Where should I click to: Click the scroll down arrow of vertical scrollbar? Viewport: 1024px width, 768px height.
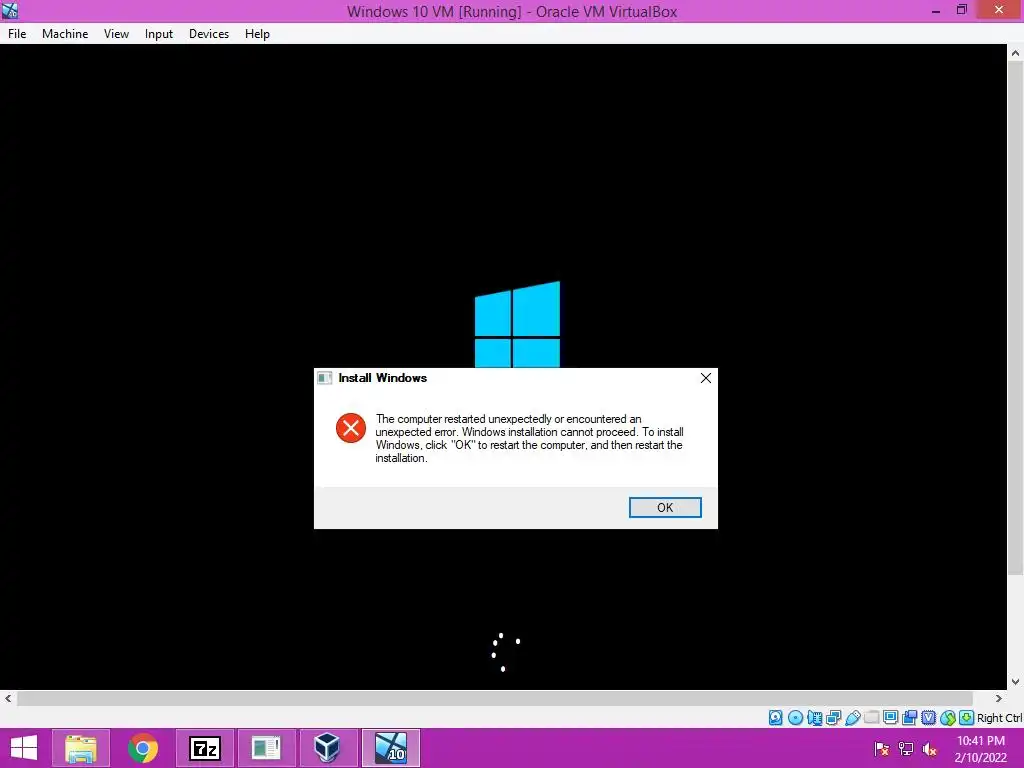(x=1015, y=682)
